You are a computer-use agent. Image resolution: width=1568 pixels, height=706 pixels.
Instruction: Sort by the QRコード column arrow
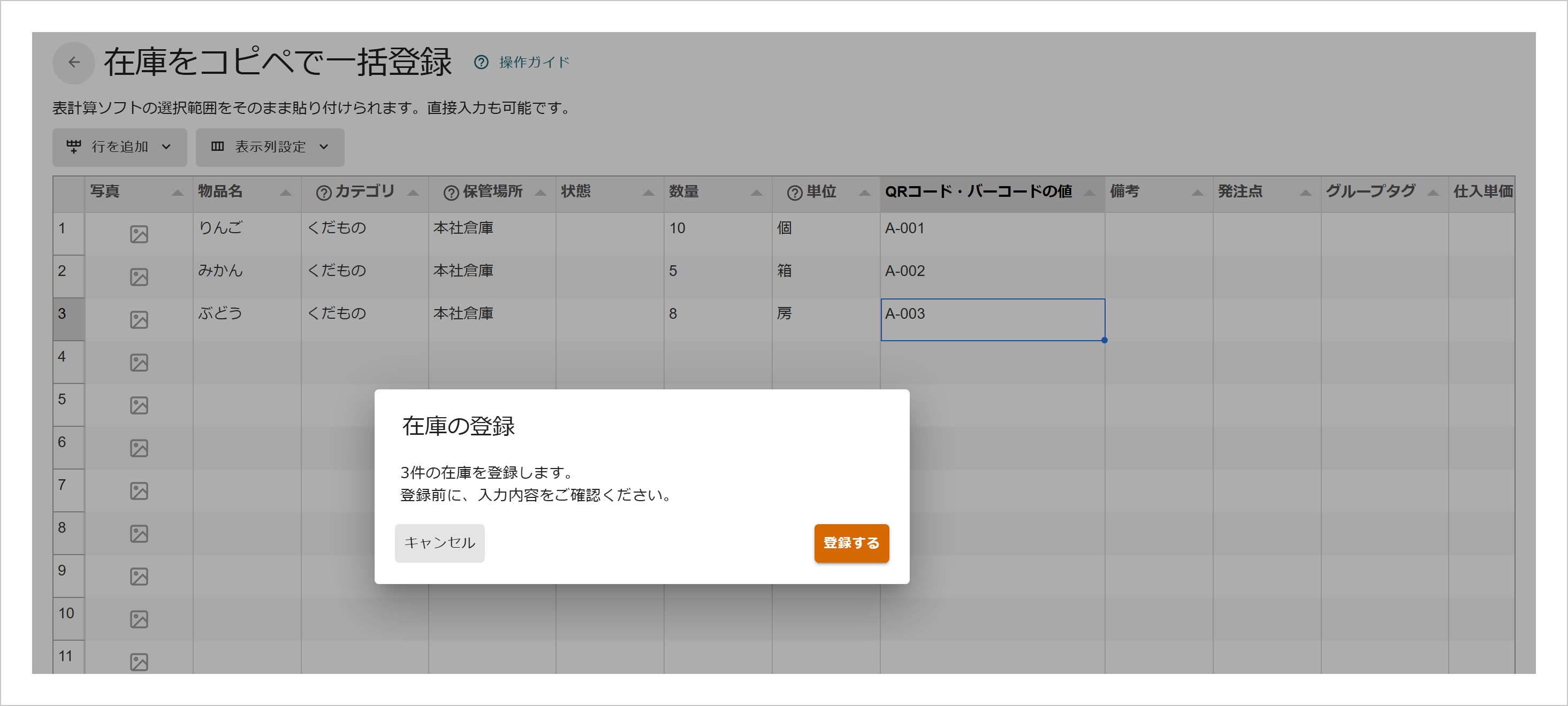[x=1090, y=194]
